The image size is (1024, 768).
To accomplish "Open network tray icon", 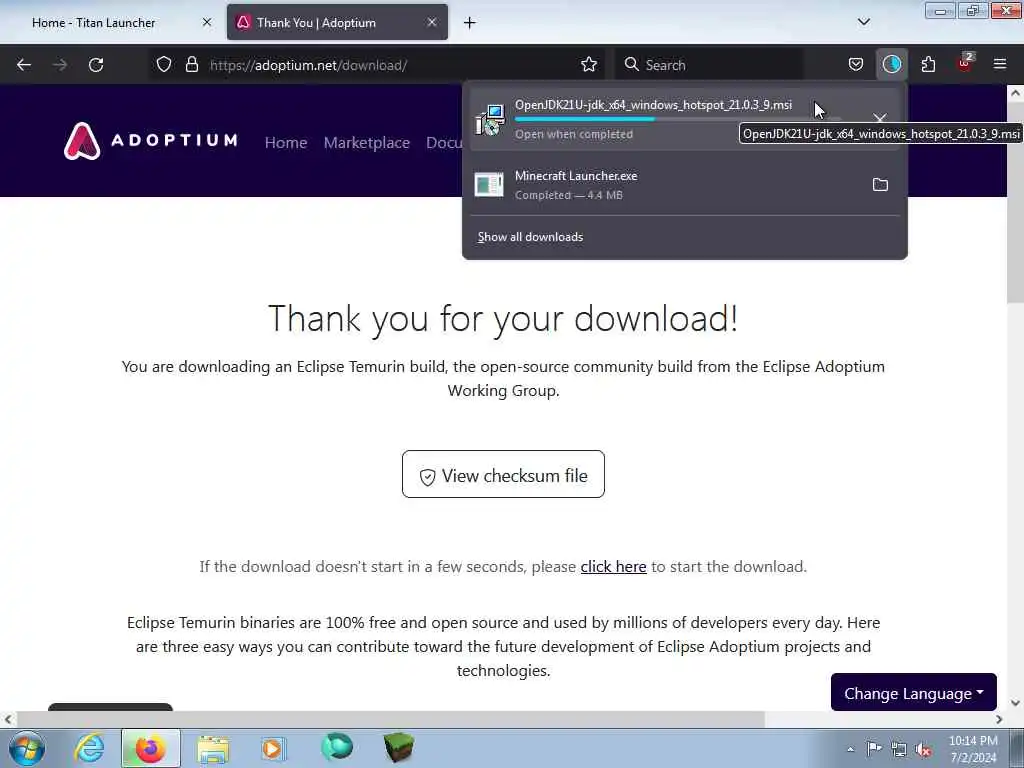I will click(899, 749).
